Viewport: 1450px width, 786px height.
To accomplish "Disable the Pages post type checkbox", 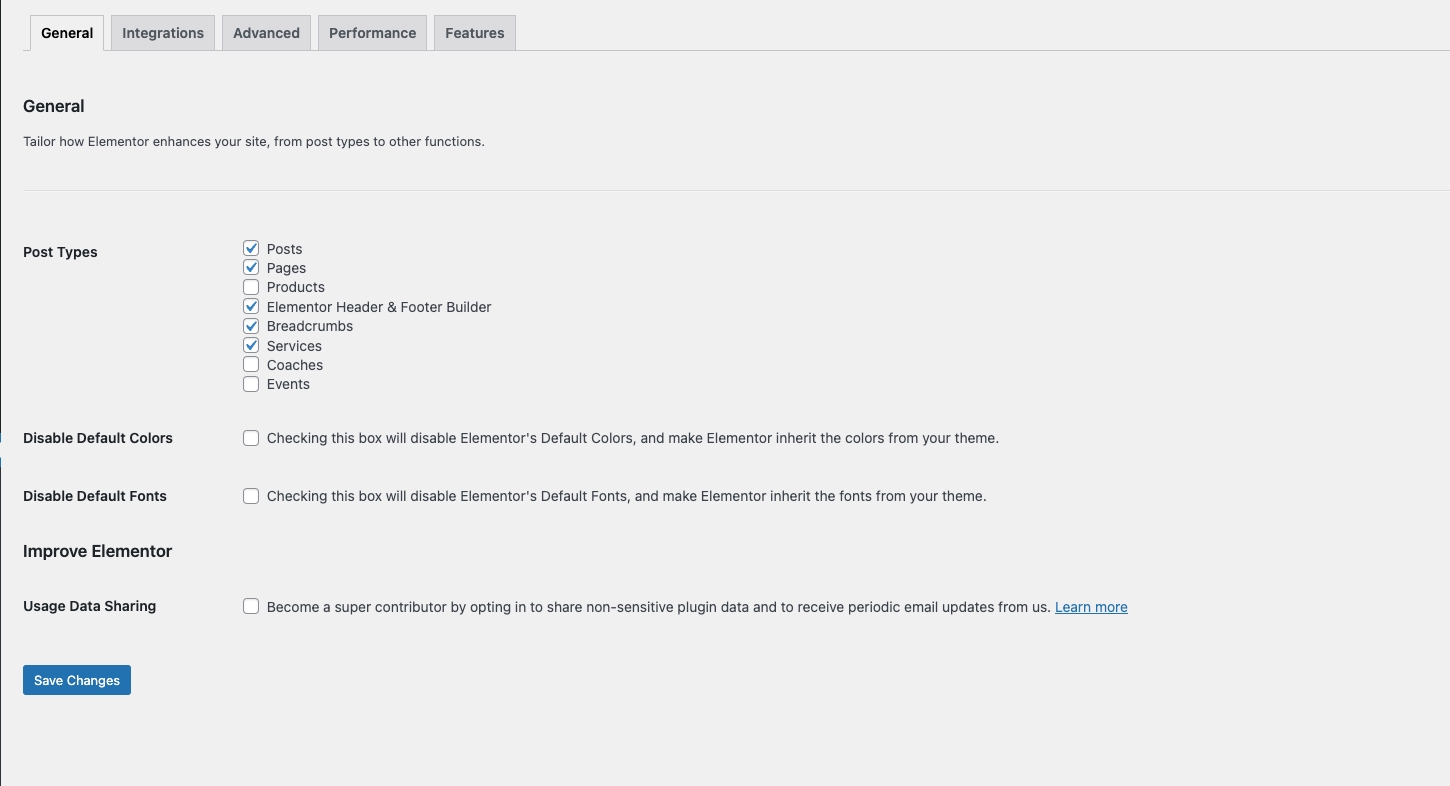I will [x=251, y=268].
